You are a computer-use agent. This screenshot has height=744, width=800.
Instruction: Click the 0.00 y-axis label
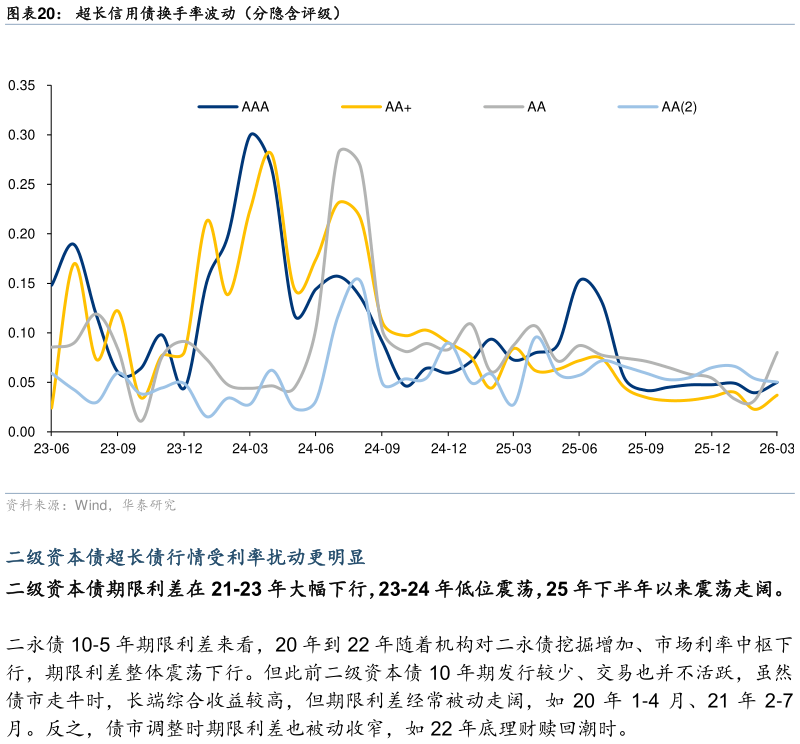(x=21, y=432)
